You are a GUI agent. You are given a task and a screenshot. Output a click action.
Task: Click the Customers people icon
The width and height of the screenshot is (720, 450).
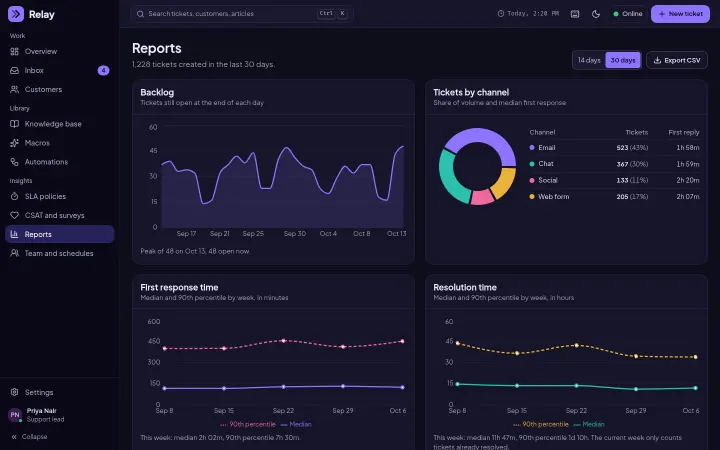click(x=15, y=90)
